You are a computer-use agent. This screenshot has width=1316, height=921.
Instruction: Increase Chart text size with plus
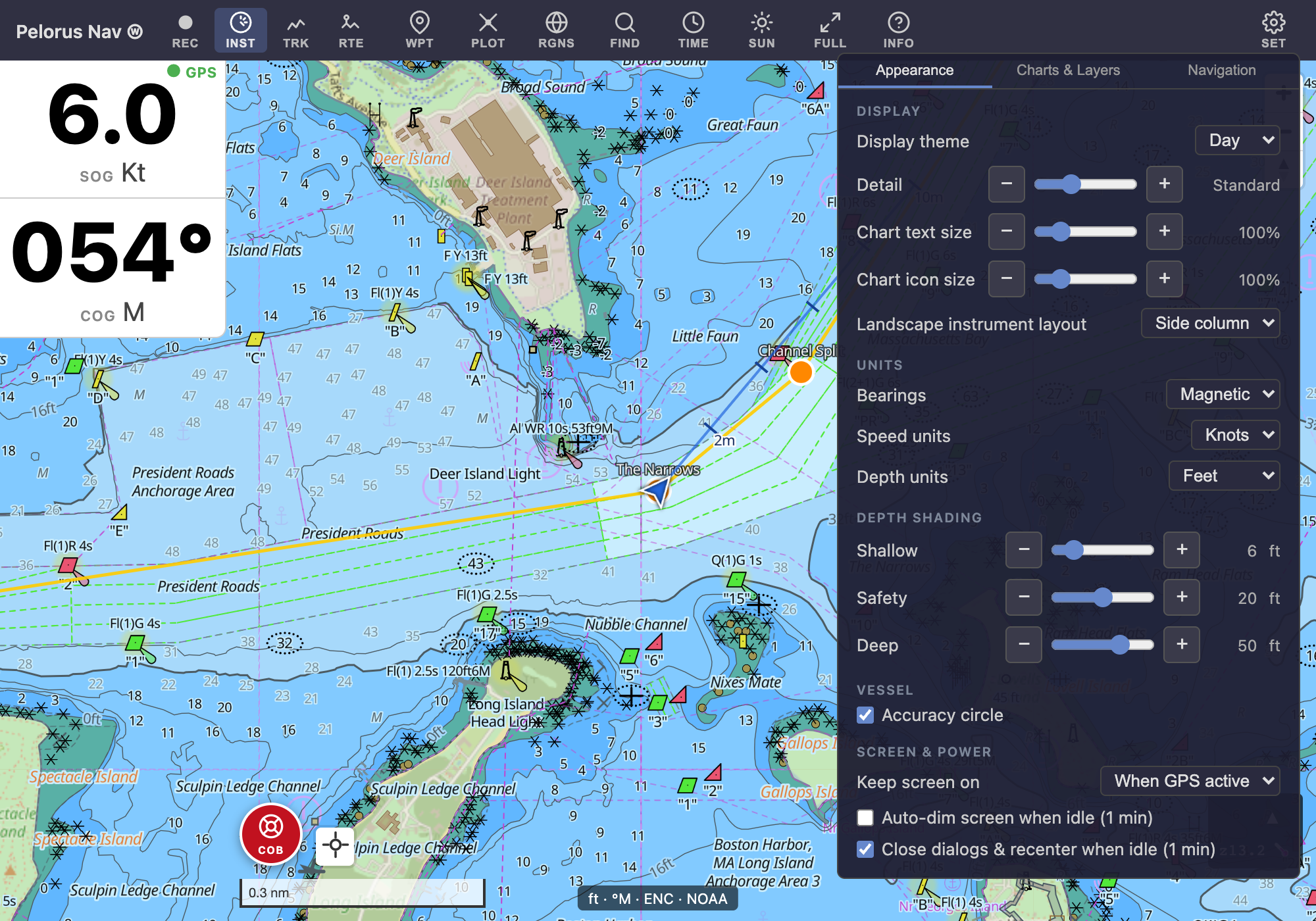point(1164,232)
